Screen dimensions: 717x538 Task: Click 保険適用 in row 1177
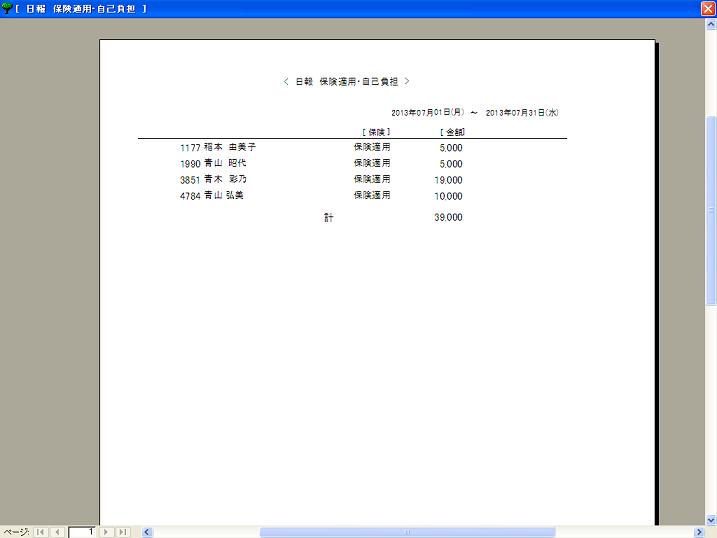(372, 147)
